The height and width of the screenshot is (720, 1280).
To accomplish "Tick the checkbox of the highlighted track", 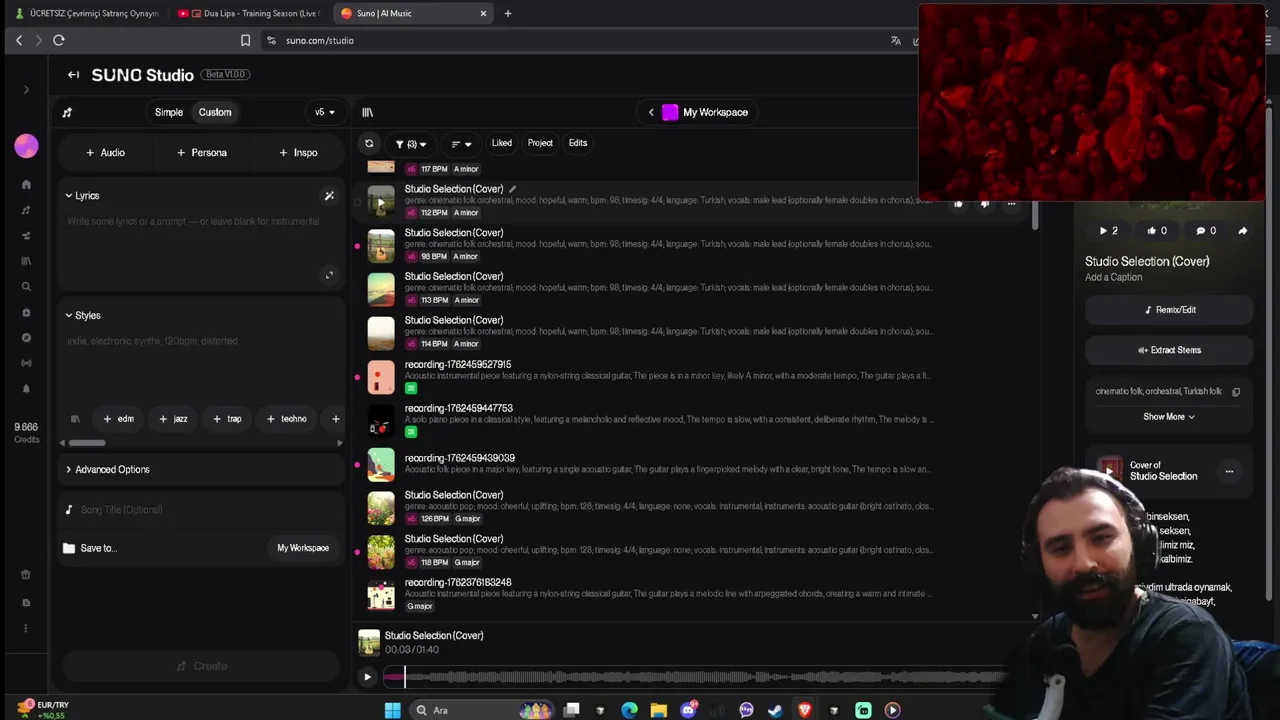I will click(x=357, y=202).
